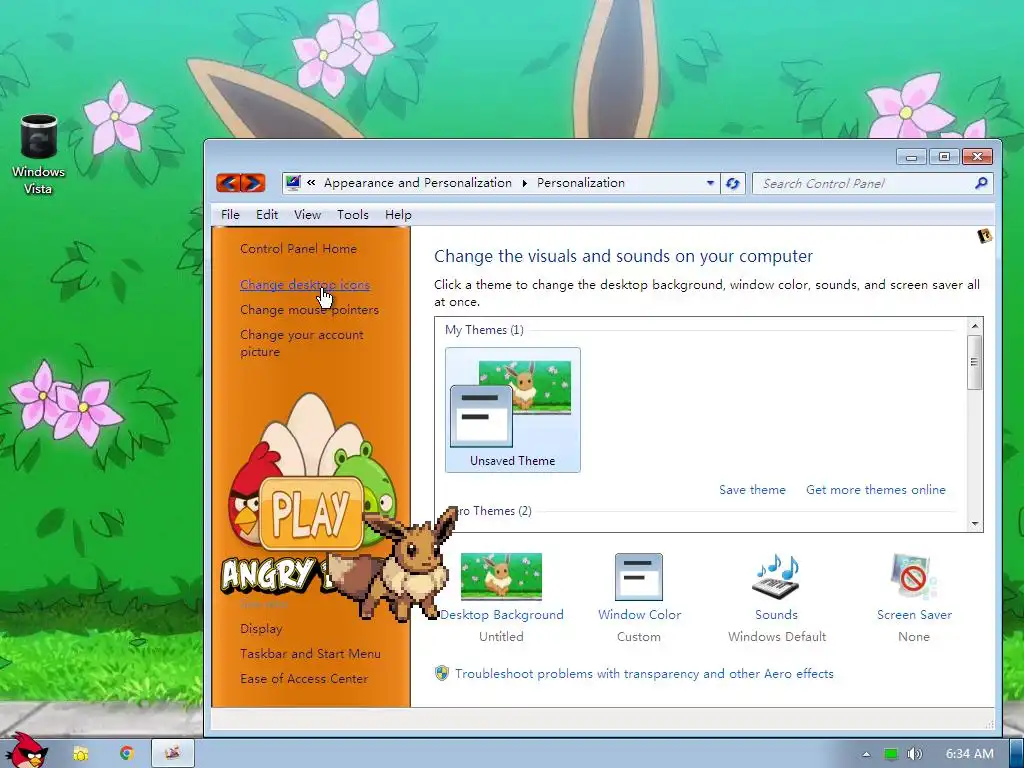1024x768 pixels.
Task: Open the volume speaker tray icon
Action: (x=915, y=754)
